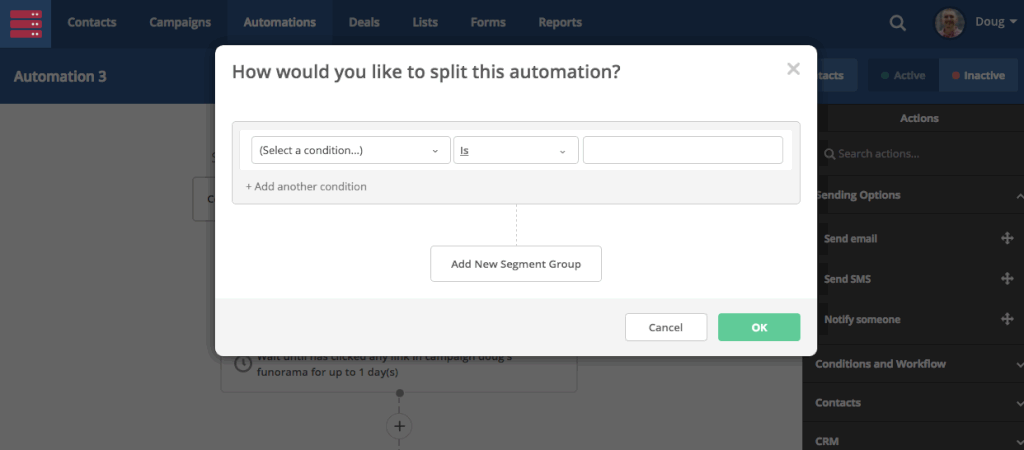
Task: Close the split automation dialog
Action: [793, 69]
